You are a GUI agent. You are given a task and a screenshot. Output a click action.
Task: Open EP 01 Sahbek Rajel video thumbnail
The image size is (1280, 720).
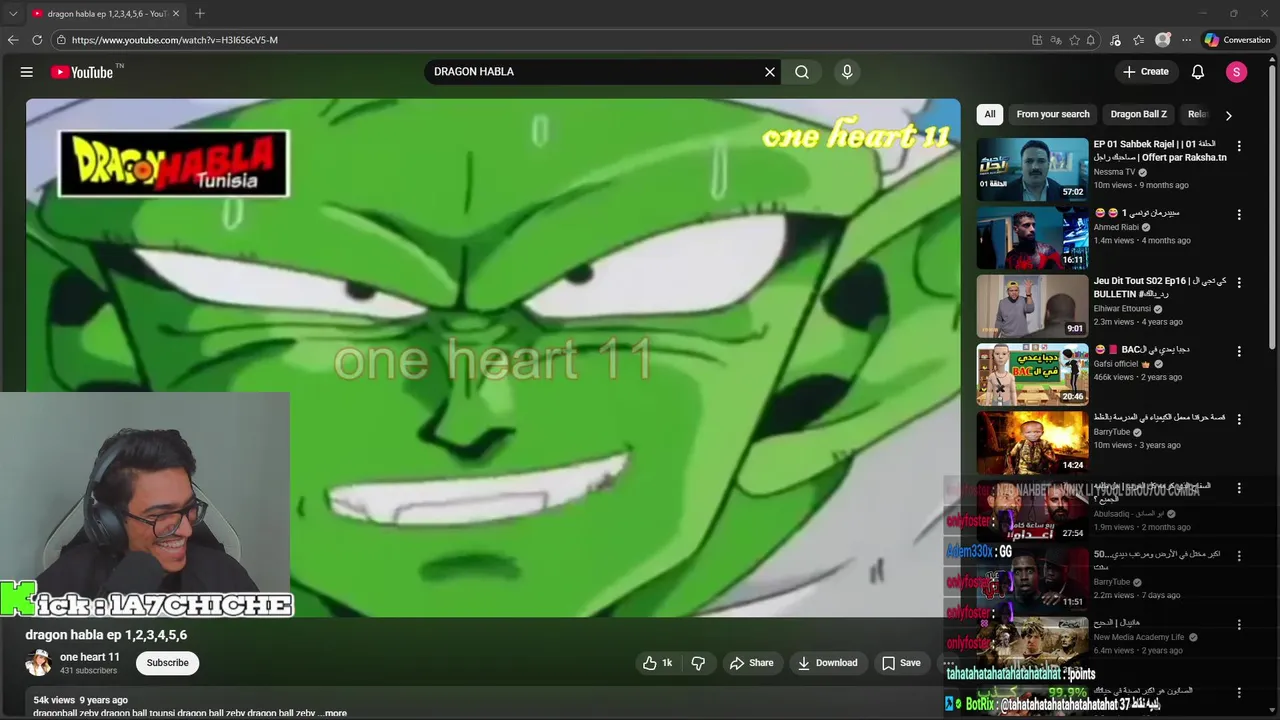pyautogui.click(x=1032, y=169)
